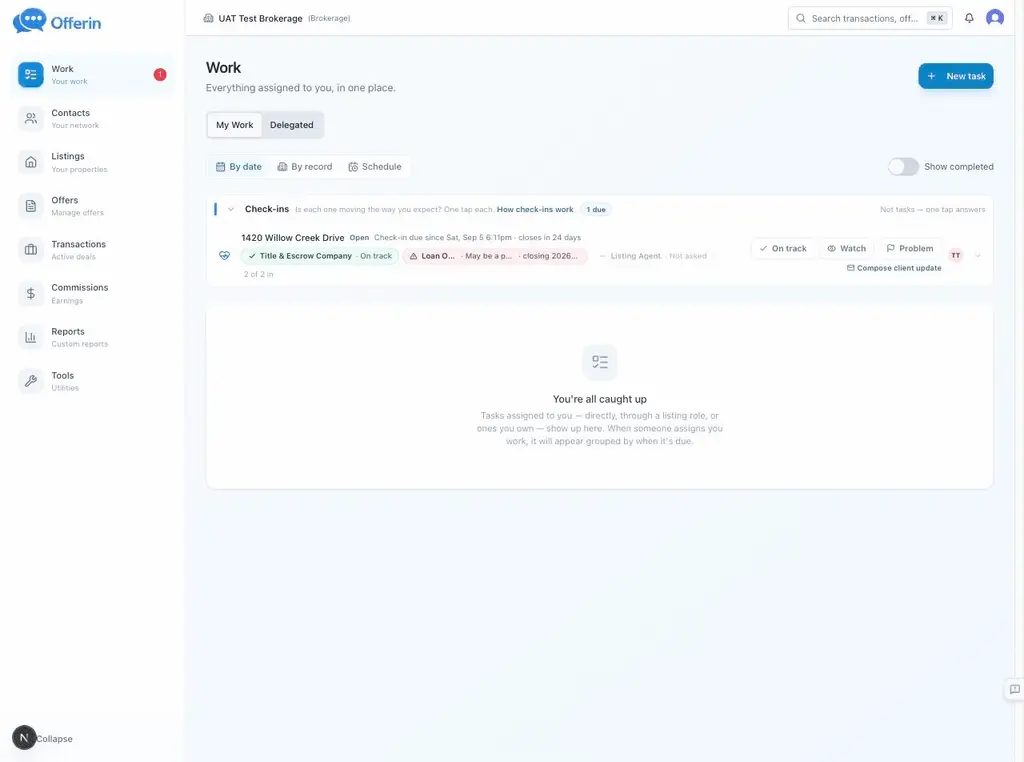The width and height of the screenshot is (1024, 762).
Task: Mark check-in as Watch
Action: coord(846,248)
